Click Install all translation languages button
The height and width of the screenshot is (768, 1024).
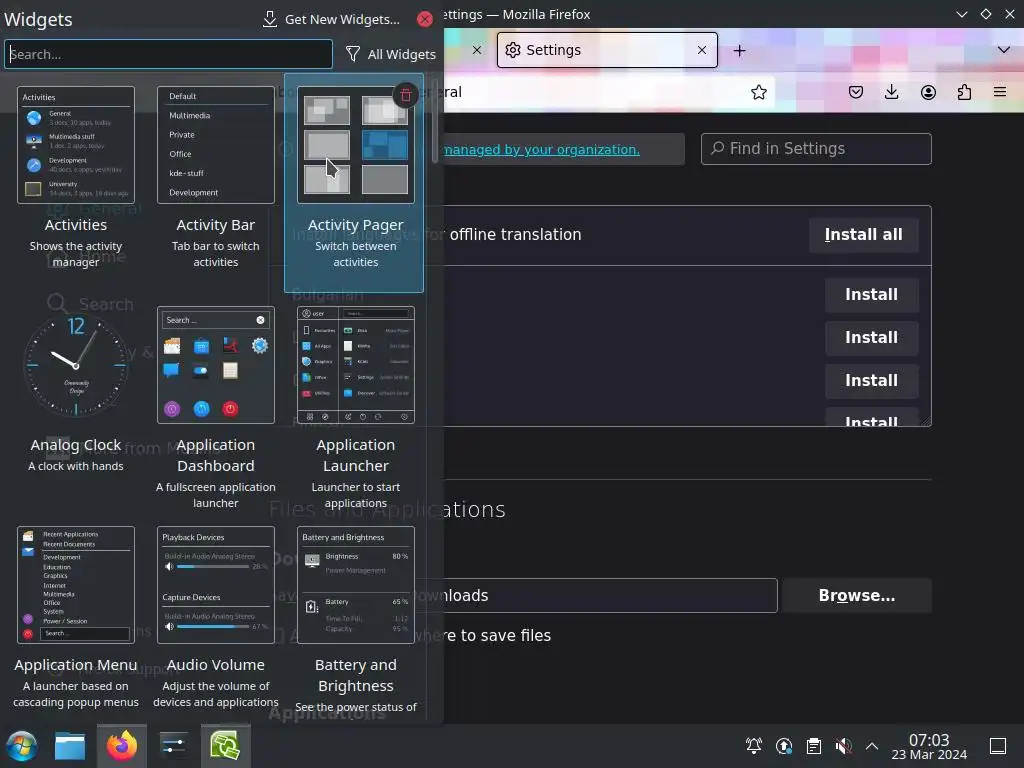[x=863, y=234]
